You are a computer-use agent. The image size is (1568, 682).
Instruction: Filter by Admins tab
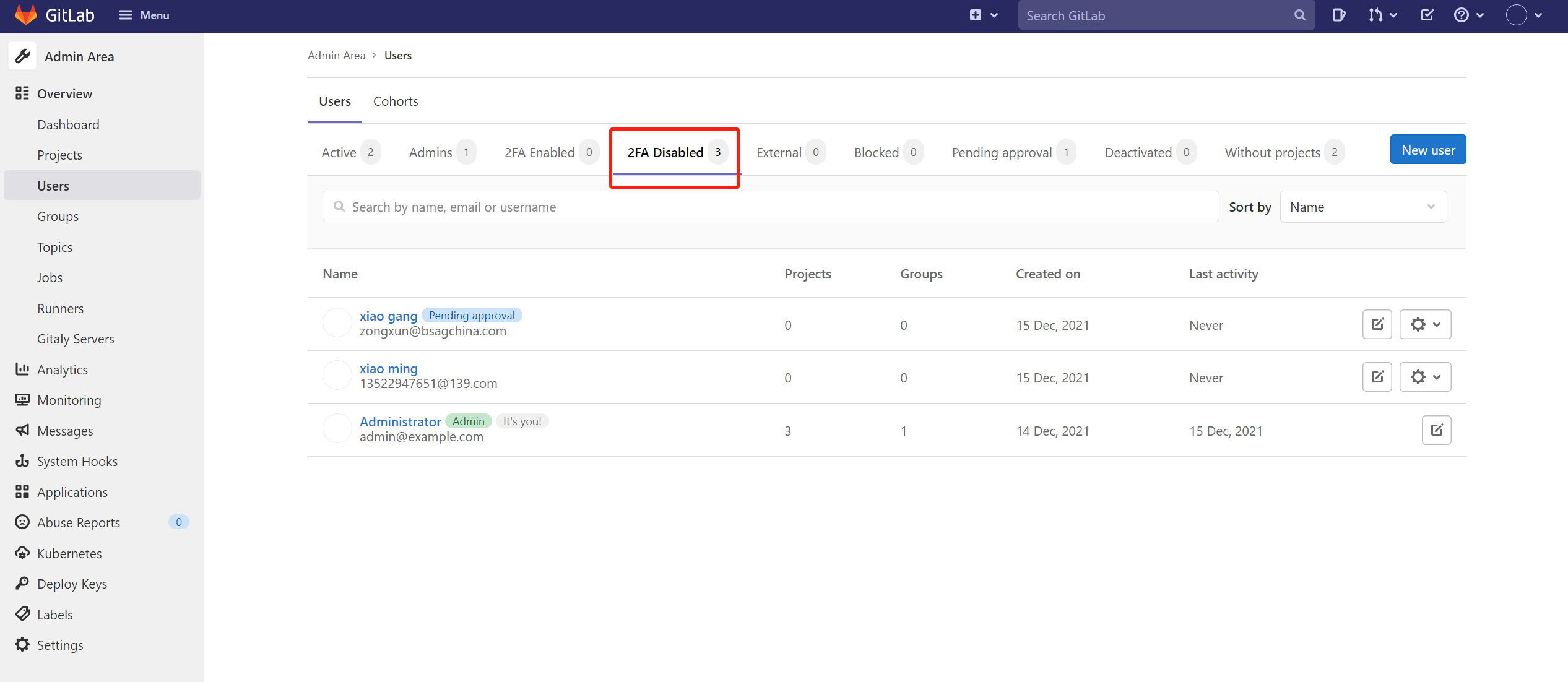click(x=442, y=152)
